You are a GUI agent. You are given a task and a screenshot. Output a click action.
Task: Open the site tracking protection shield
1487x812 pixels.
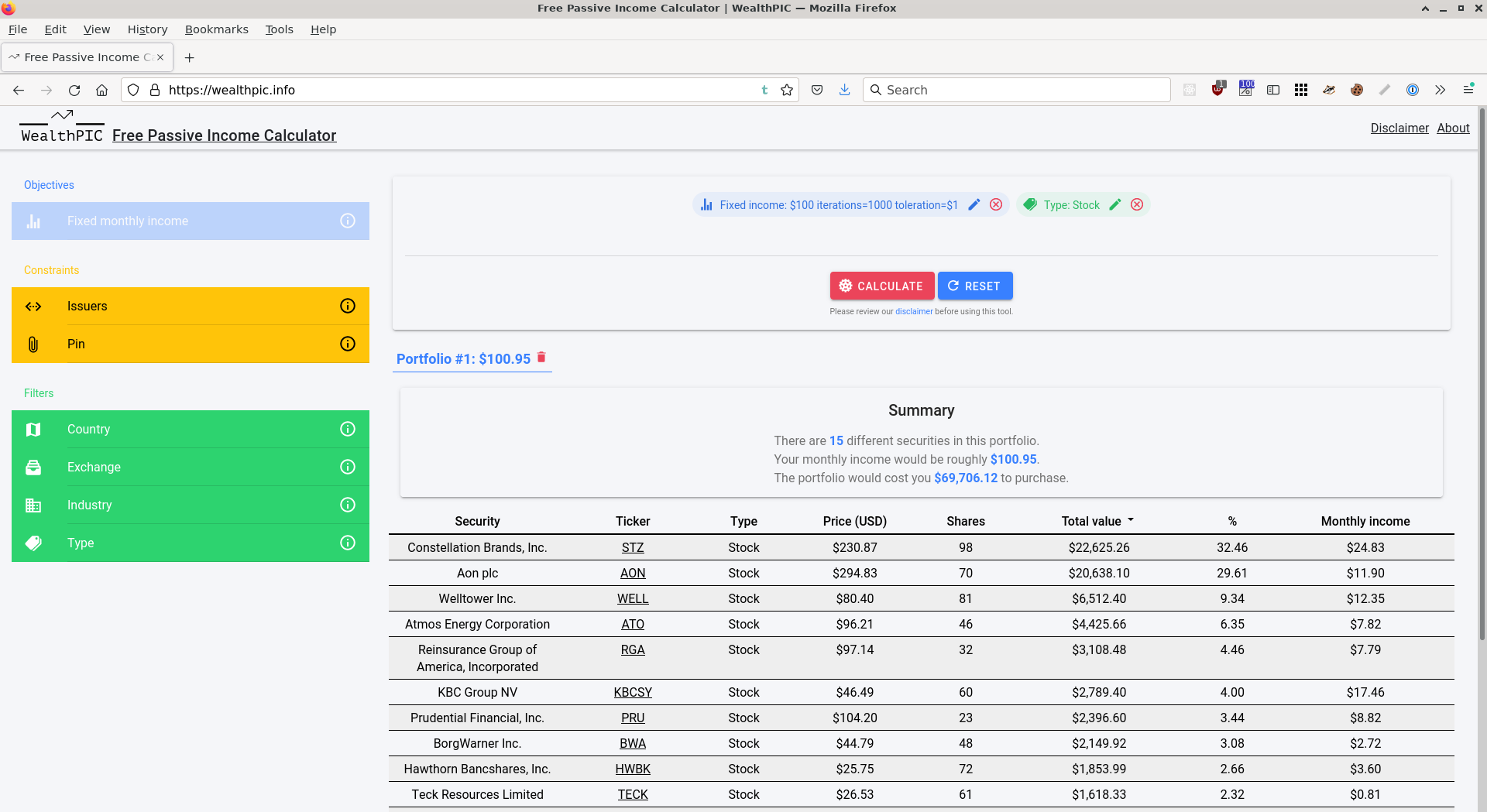click(133, 90)
